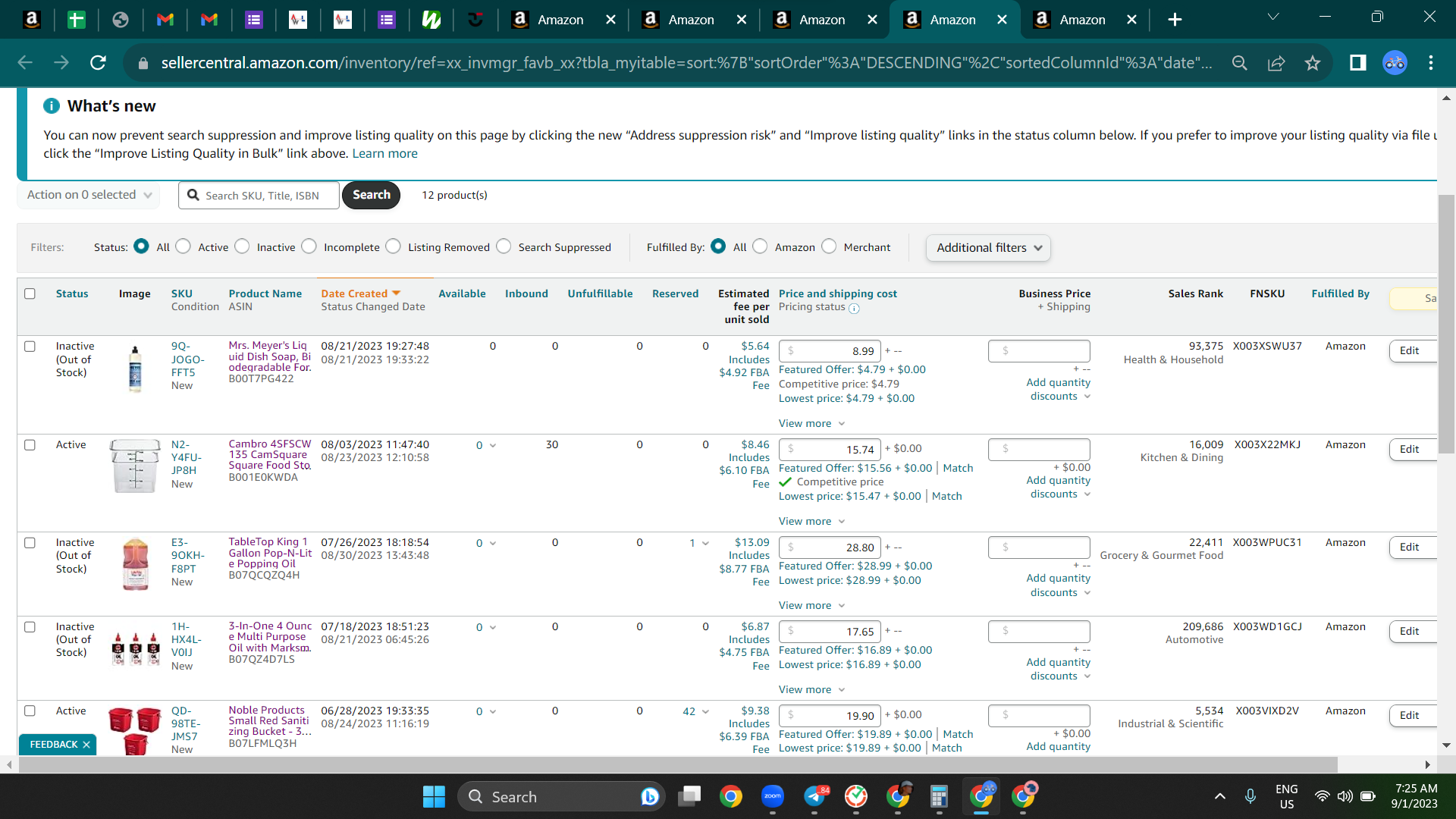1456x819 pixels.
Task: View site information lock icon
Action: 143,64
